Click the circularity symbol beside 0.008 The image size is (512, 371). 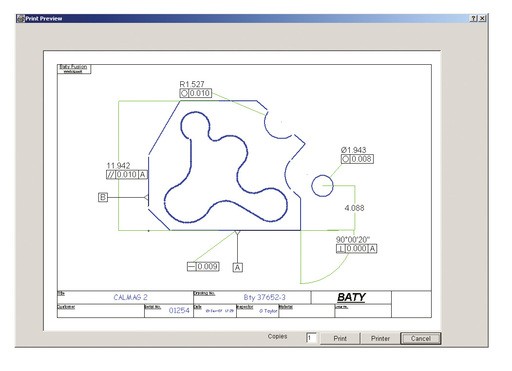[346, 159]
